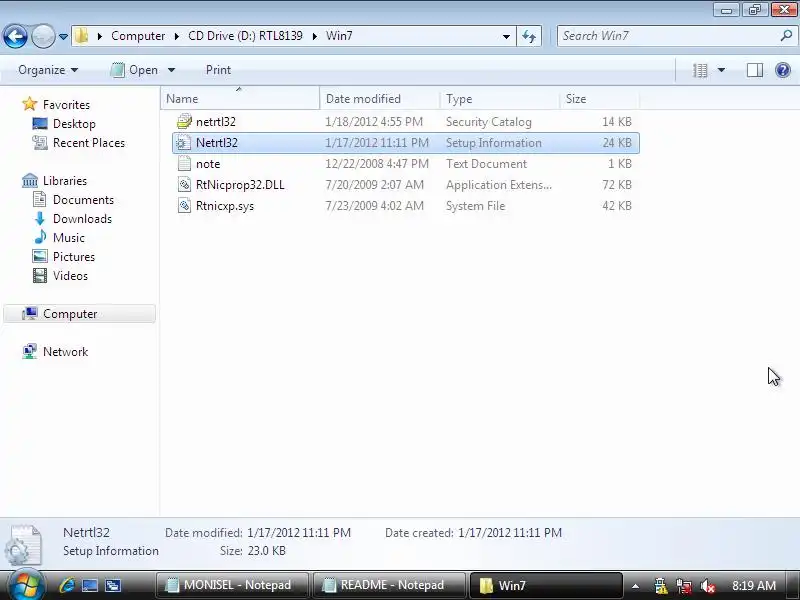Open Help with the question mark icon
Screen dimensions: 800x600
tap(783, 70)
